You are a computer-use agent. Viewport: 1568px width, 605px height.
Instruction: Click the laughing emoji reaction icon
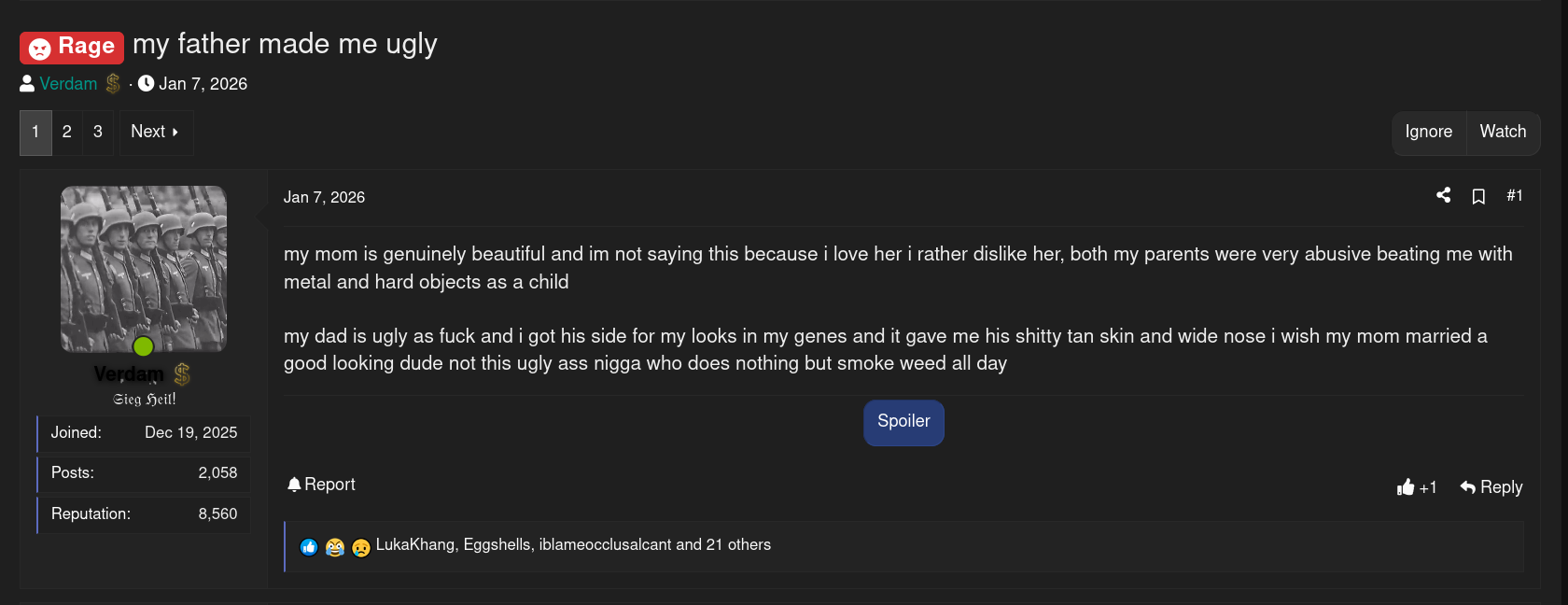(335, 545)
